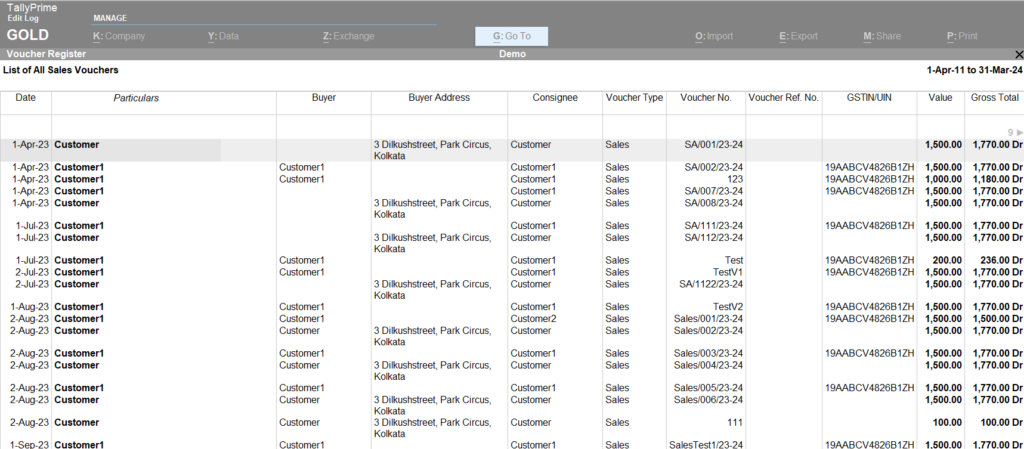Click the Particulars column header

[x=136, y=98]
